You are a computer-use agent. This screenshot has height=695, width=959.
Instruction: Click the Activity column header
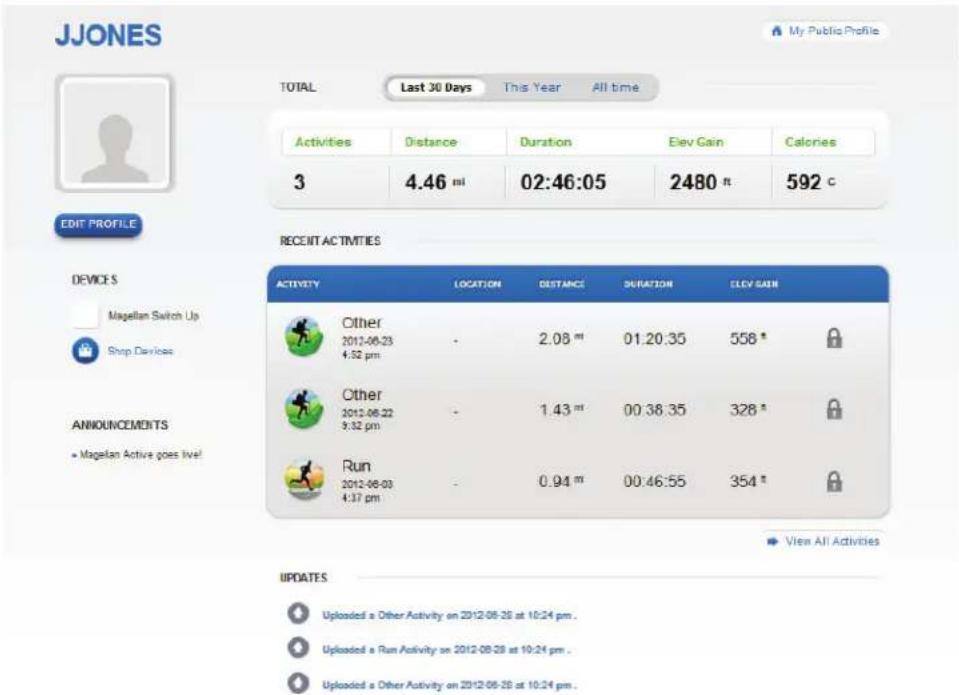297,284
